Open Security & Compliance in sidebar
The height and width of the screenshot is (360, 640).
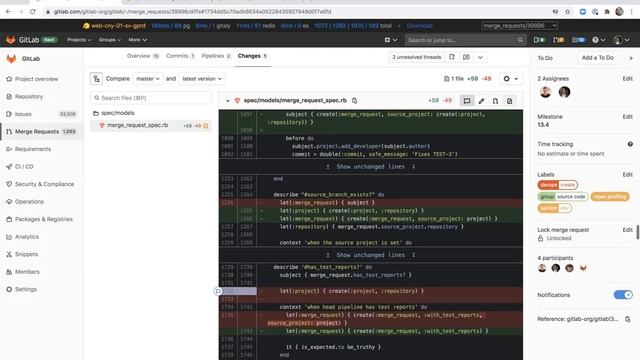pos(44,184)
